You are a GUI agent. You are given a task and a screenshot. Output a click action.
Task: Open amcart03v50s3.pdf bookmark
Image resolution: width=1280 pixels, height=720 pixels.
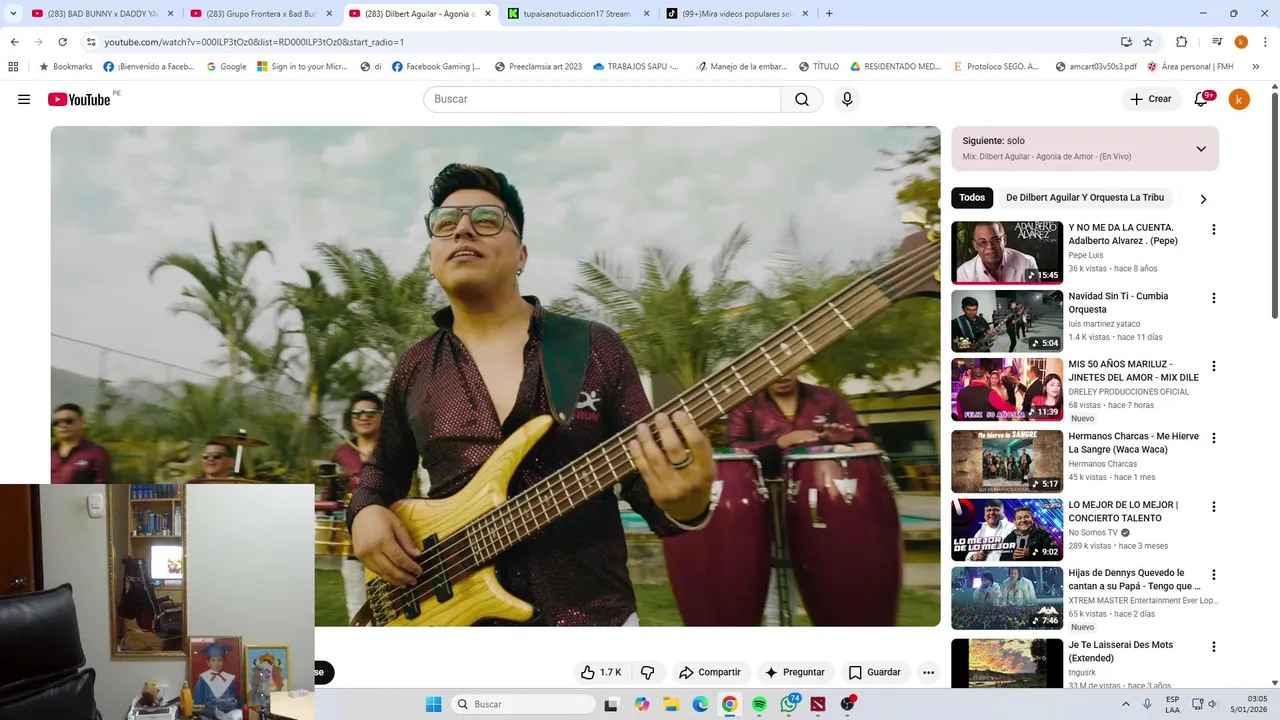(1096, 67)
